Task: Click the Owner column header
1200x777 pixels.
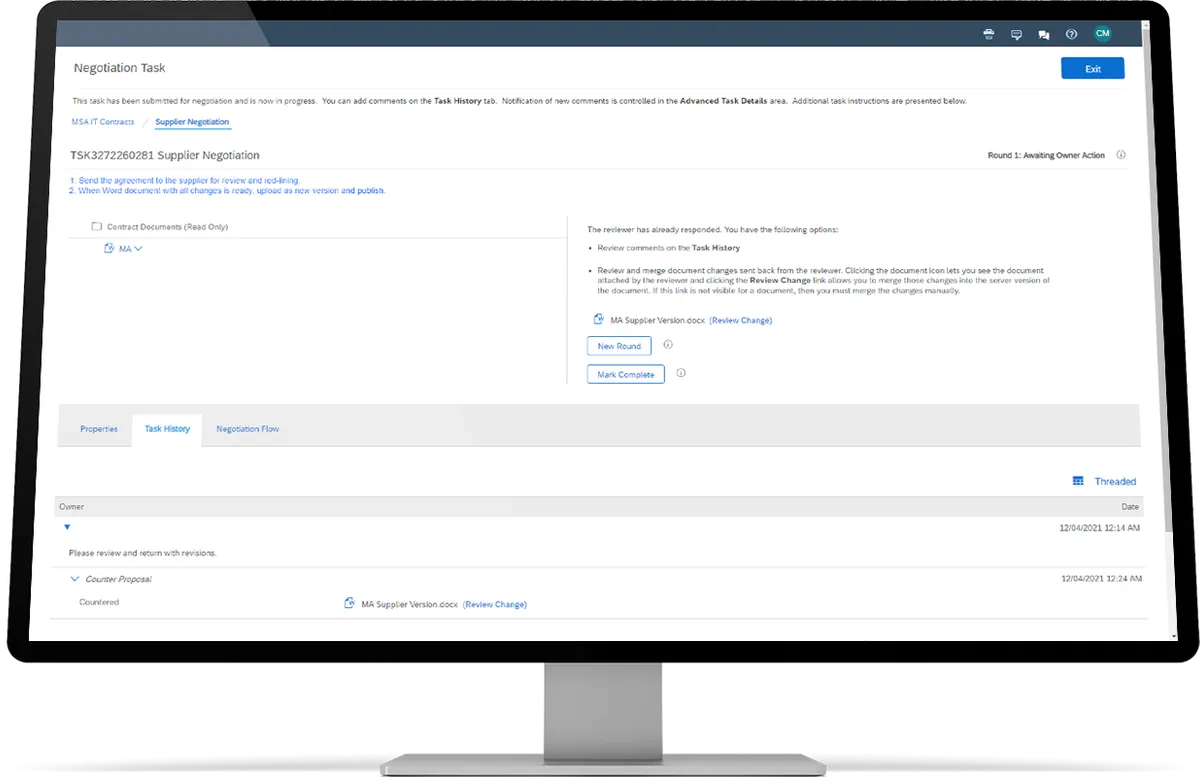Action: 72,507
